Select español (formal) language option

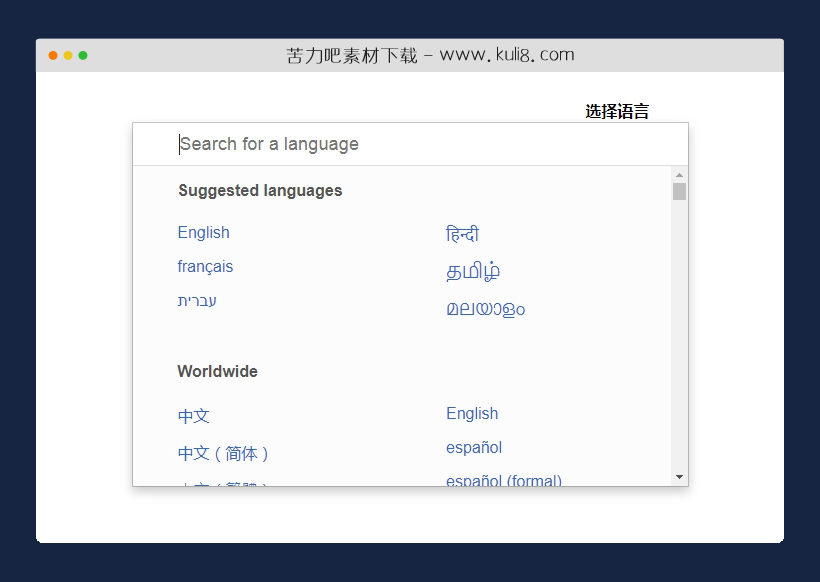[x=503, y=481]
